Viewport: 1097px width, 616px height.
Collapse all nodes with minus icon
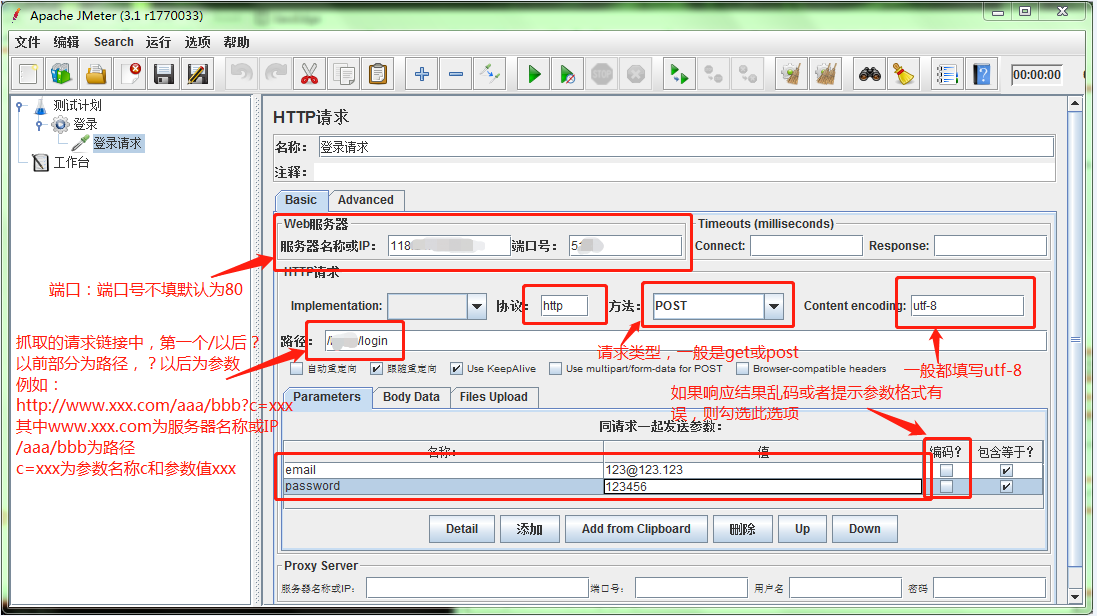click(455, 74)
